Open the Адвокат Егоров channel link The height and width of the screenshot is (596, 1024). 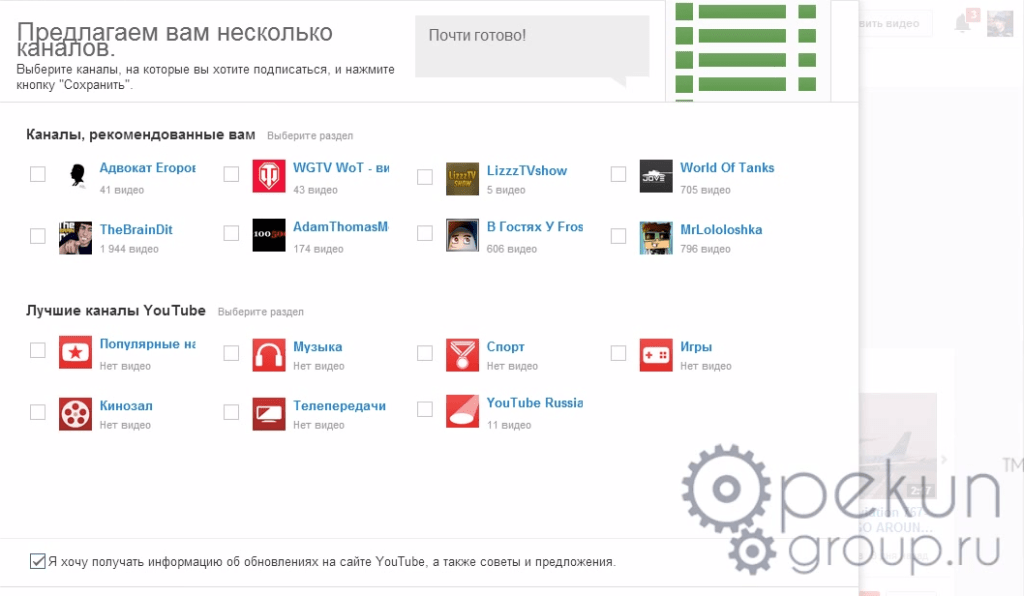tap(148, 168)
